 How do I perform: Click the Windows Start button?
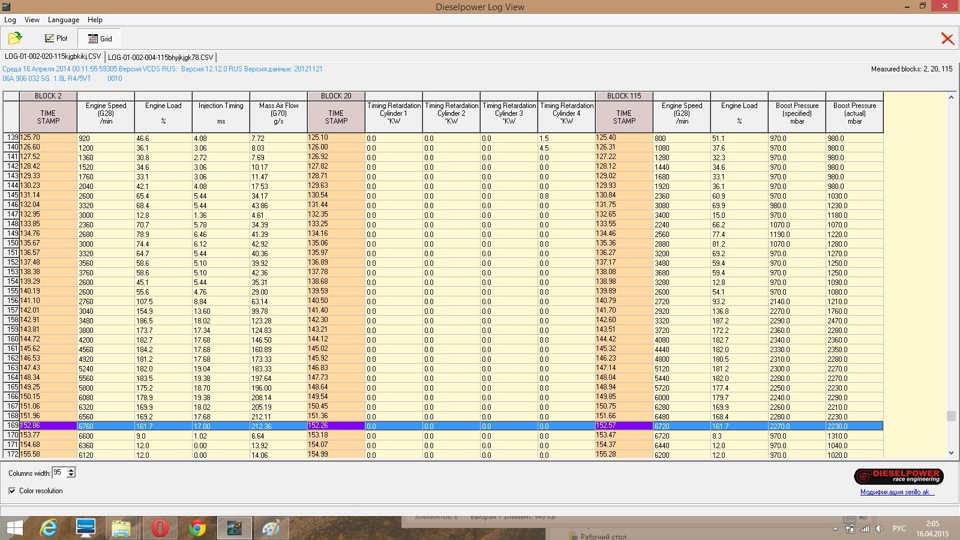(x=14, y=527)
